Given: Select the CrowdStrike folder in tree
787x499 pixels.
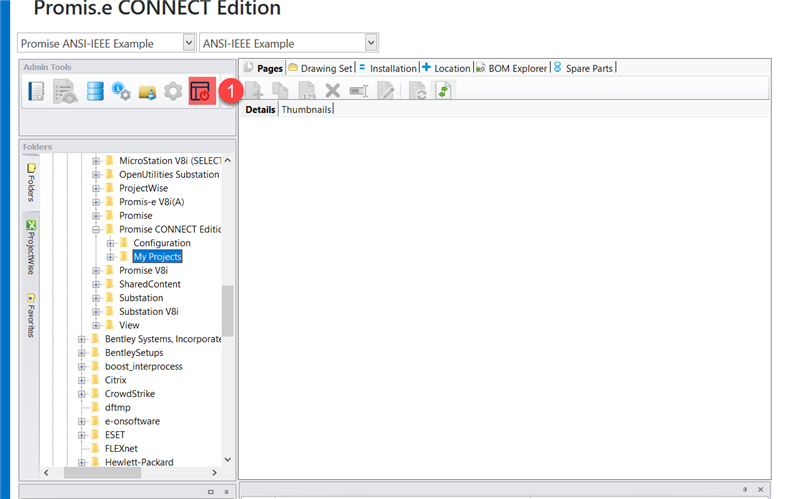Looking at the screenshot, I should click(x=132, y=394).
